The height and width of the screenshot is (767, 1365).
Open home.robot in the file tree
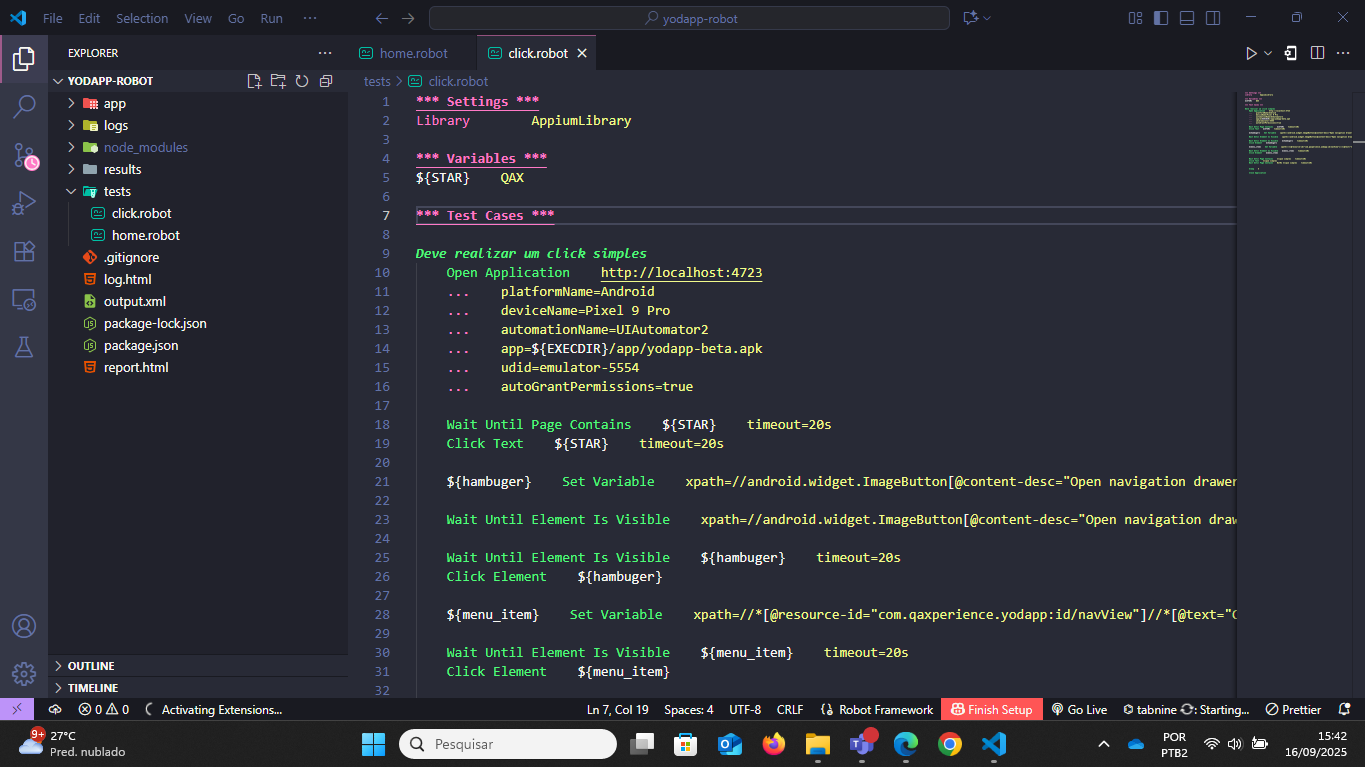(146, 235)
